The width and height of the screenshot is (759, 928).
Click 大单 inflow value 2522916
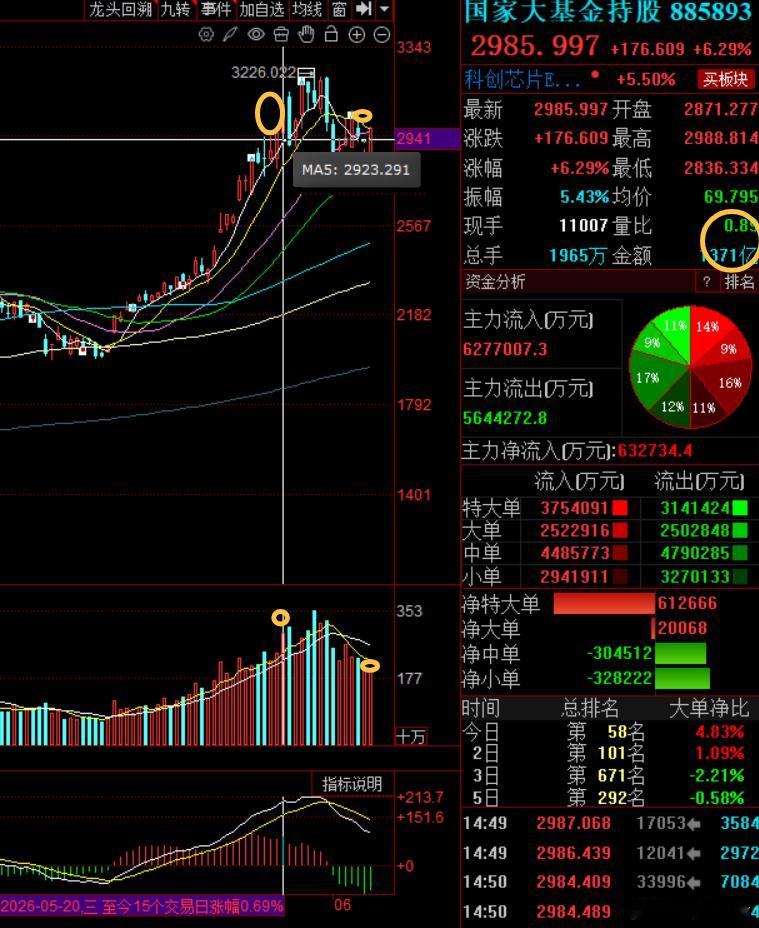574,530
